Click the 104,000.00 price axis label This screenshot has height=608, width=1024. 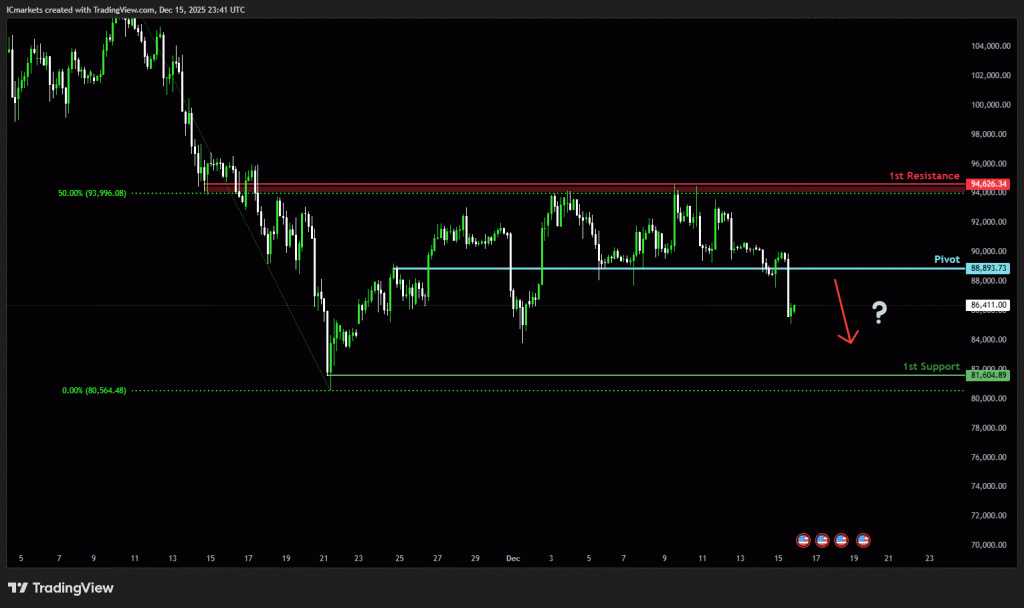point(988,46)
